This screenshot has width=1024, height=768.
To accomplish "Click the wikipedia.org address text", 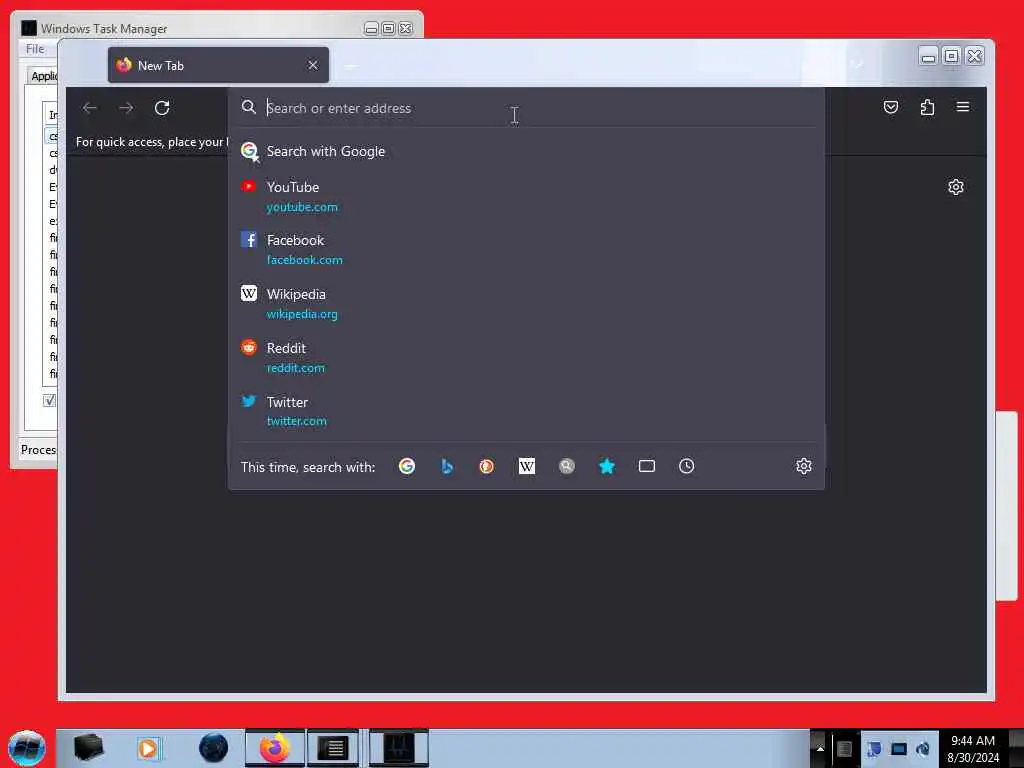I will [302, 314].
